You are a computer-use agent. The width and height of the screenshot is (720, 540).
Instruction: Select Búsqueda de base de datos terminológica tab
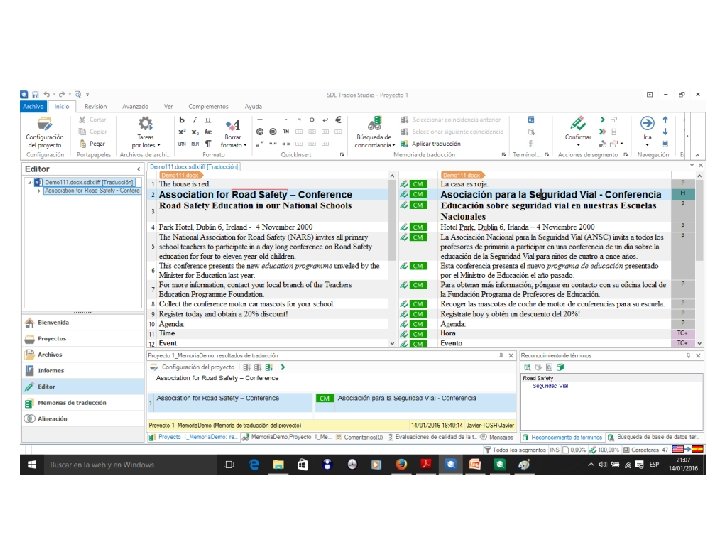pos(654,437)
